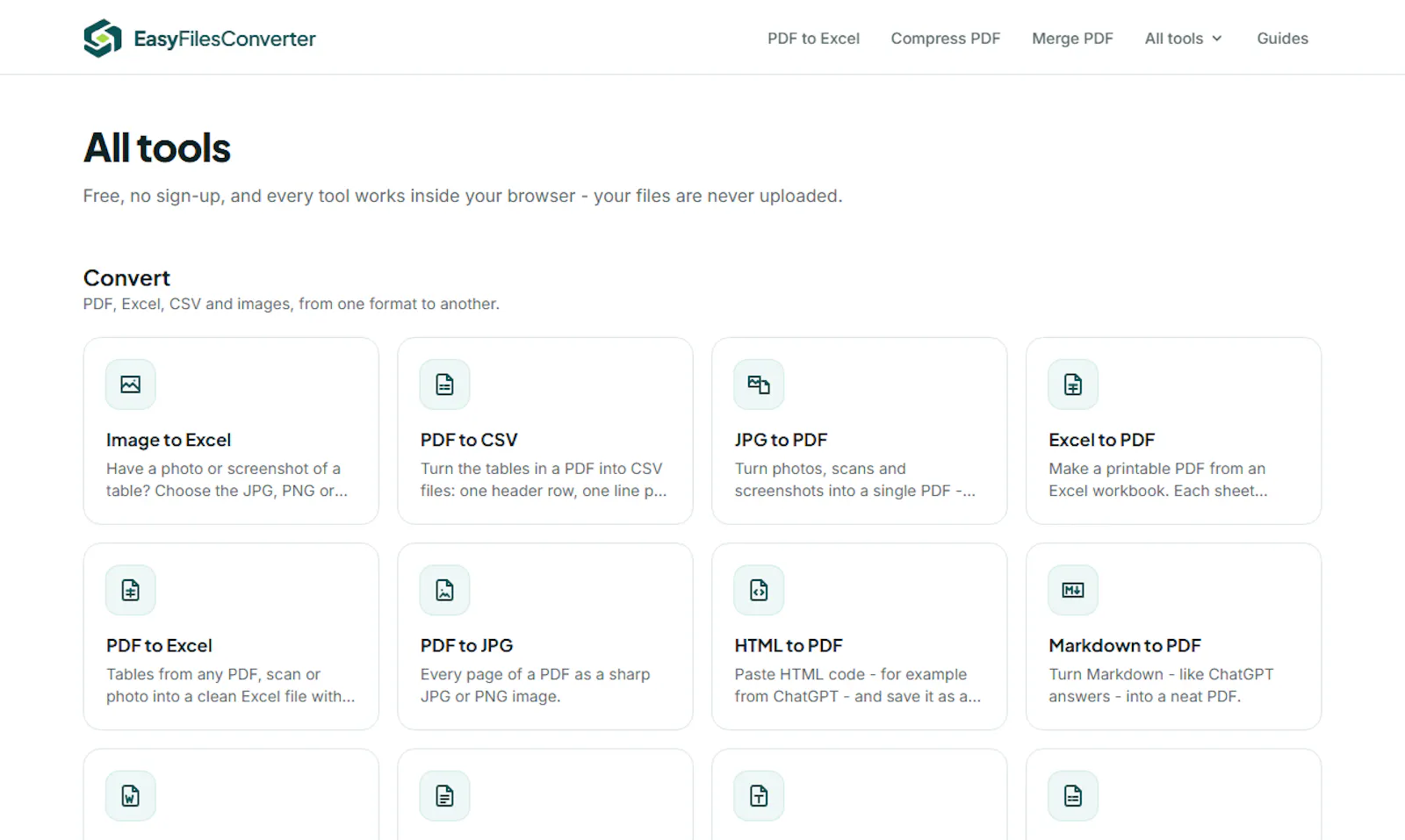Click the Image to Excel card icon
1405x840 pixels.
131,384
